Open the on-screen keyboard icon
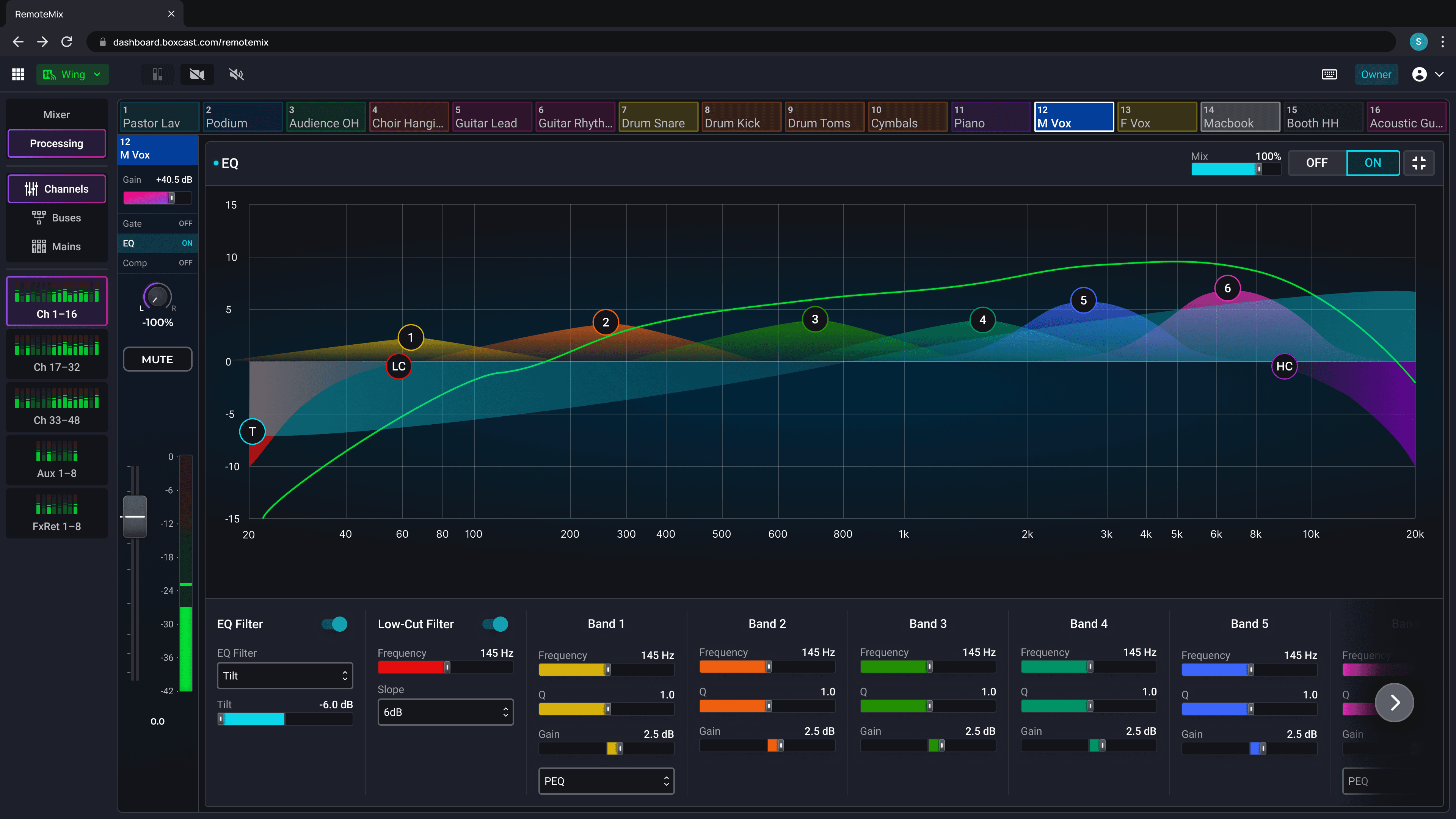This screenshot has height=819, width=1456. [1329, 74]
